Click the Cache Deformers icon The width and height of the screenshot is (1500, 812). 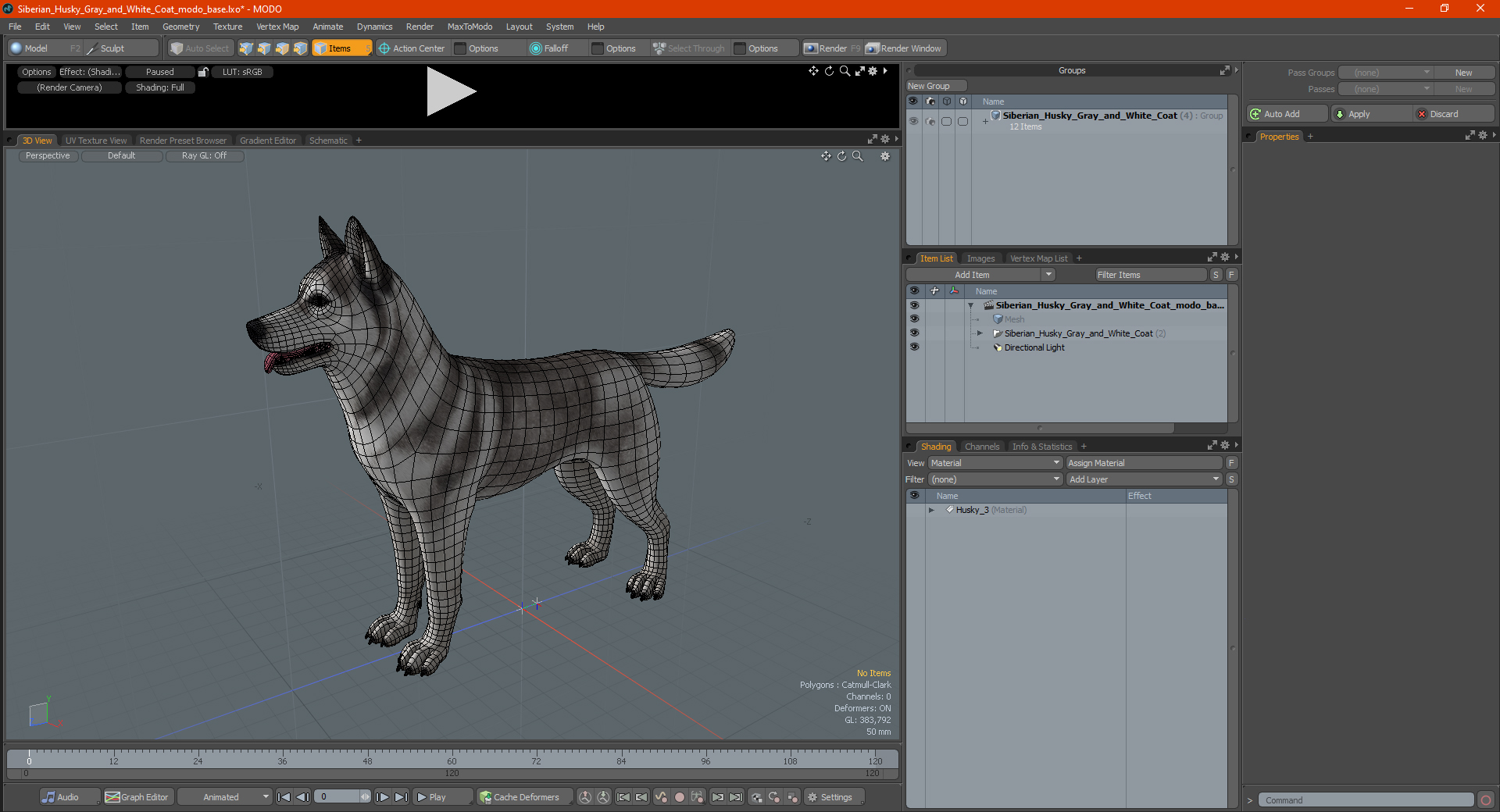point(486,797)
